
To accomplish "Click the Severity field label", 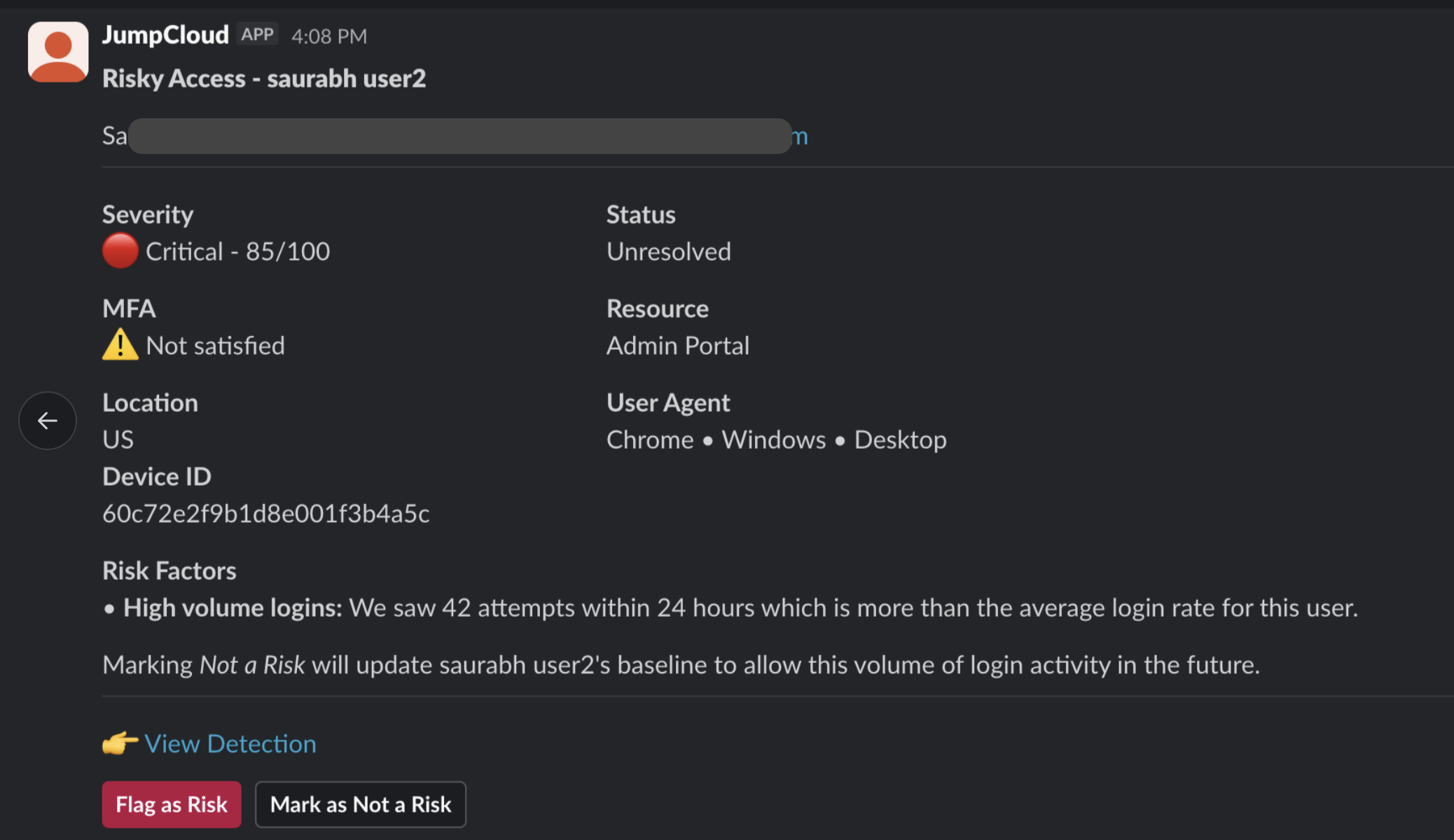I will pyautogui.click(x=148, y=214).
